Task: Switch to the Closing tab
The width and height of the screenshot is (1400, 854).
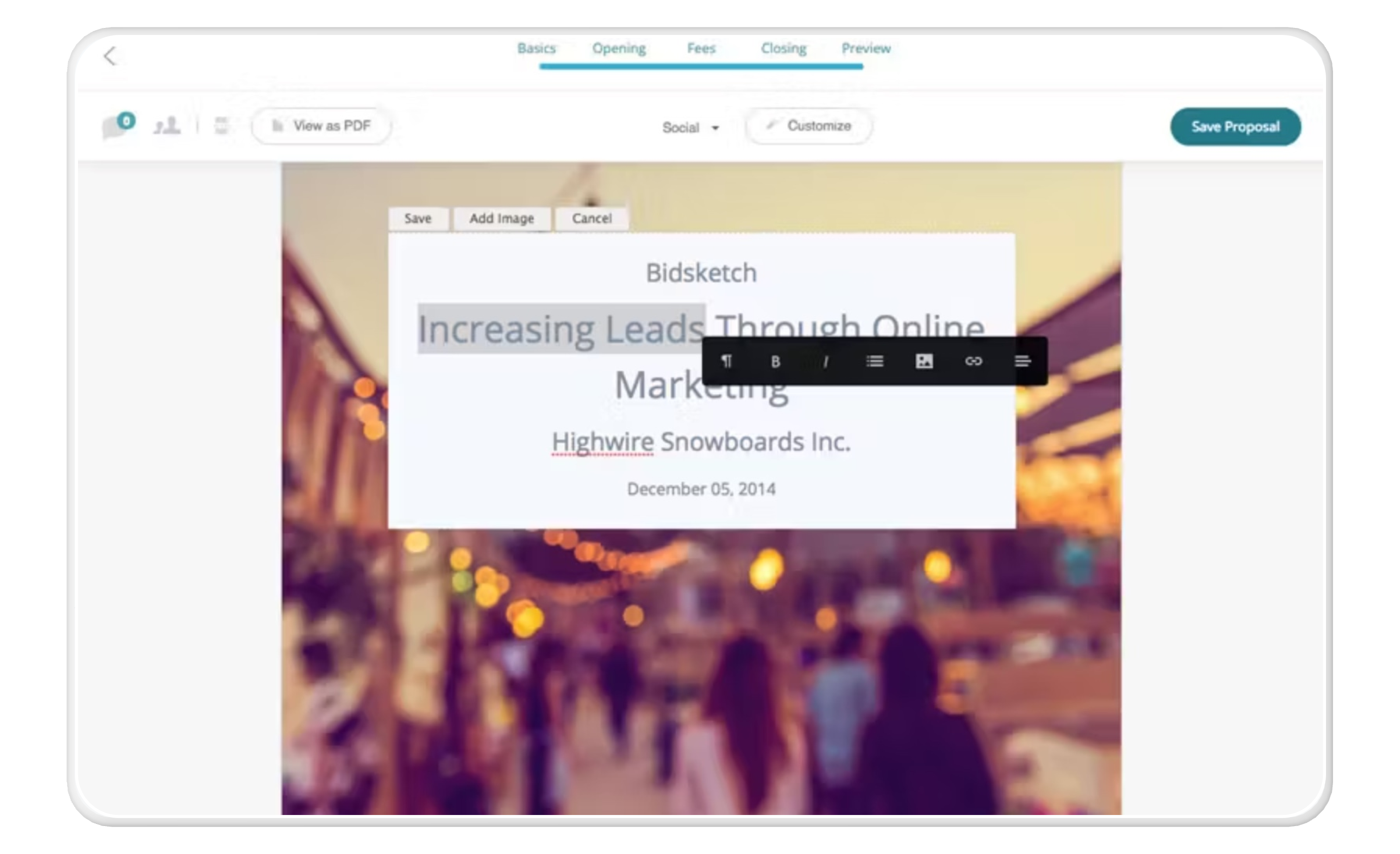Action: [783, 48]
